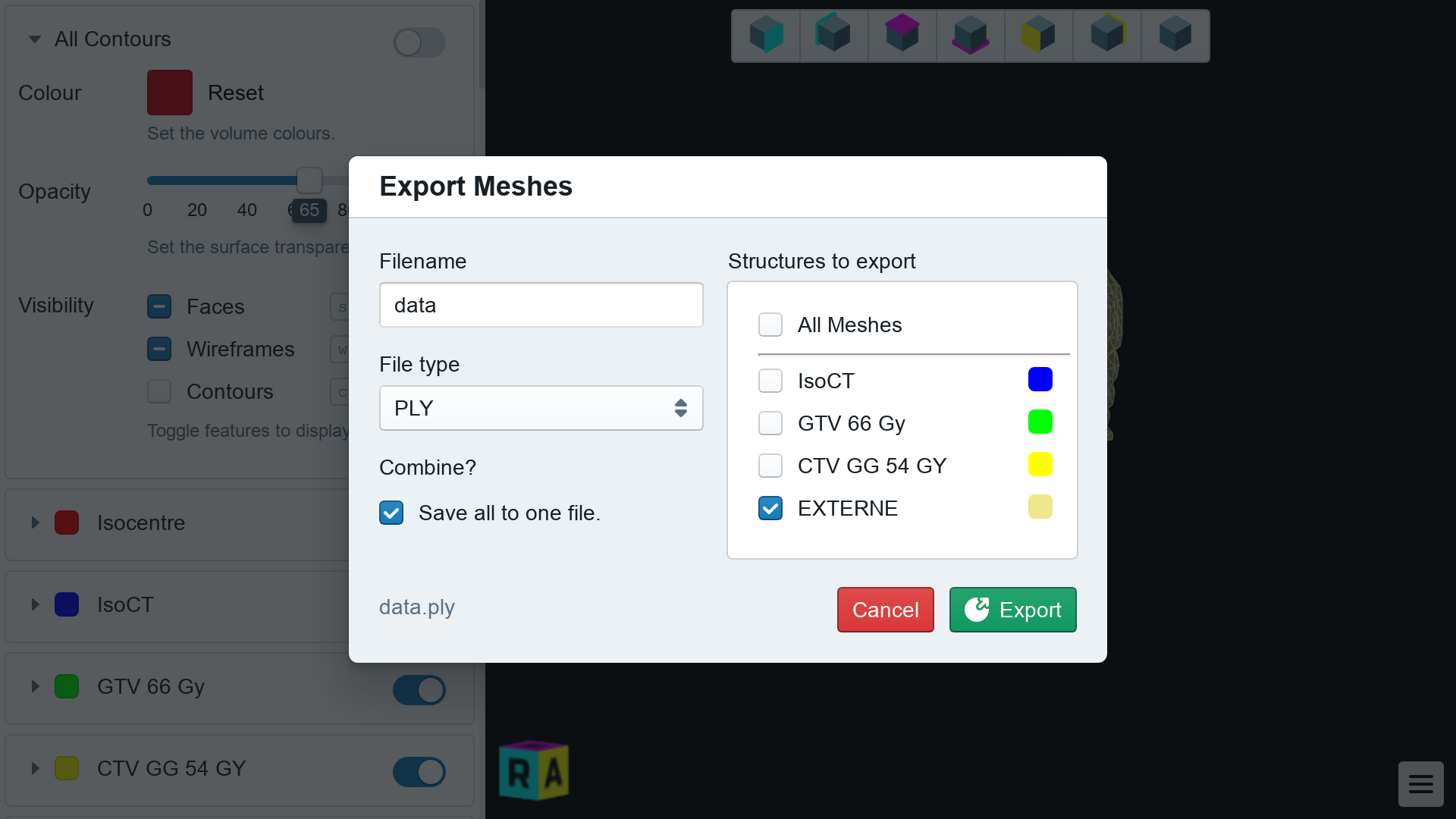Click the green GTV 66 Gy square in sidebar
Screen dimensions: 1456x819
67,686
